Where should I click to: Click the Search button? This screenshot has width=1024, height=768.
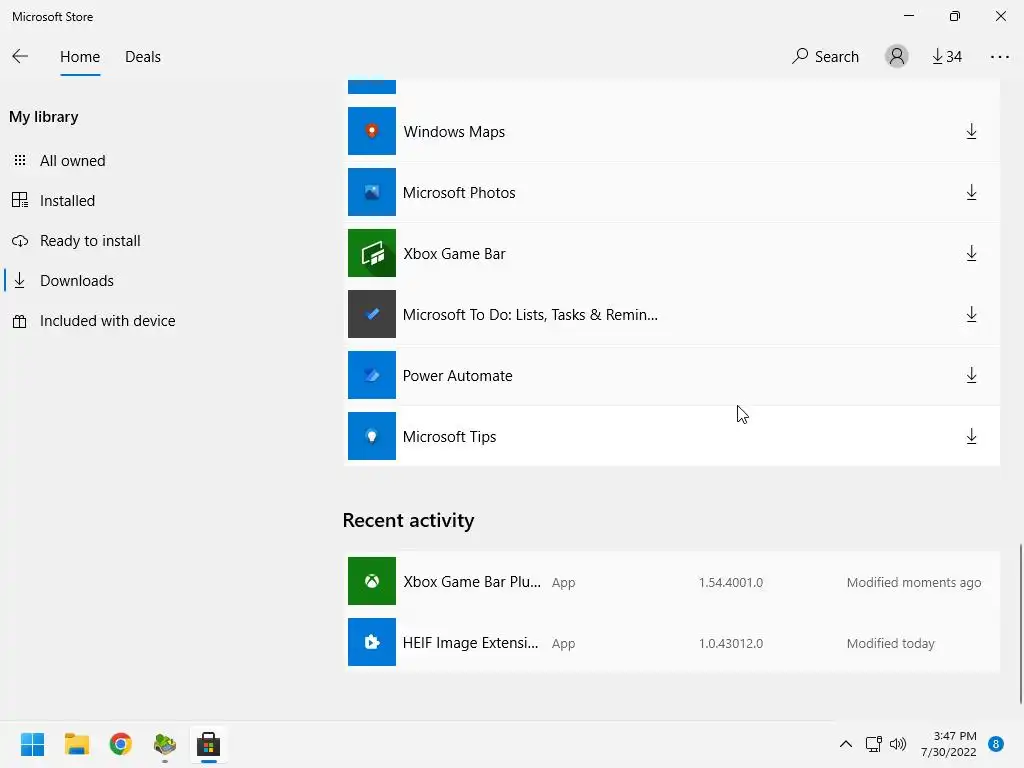pyautogui.click(x=825, y=57)
